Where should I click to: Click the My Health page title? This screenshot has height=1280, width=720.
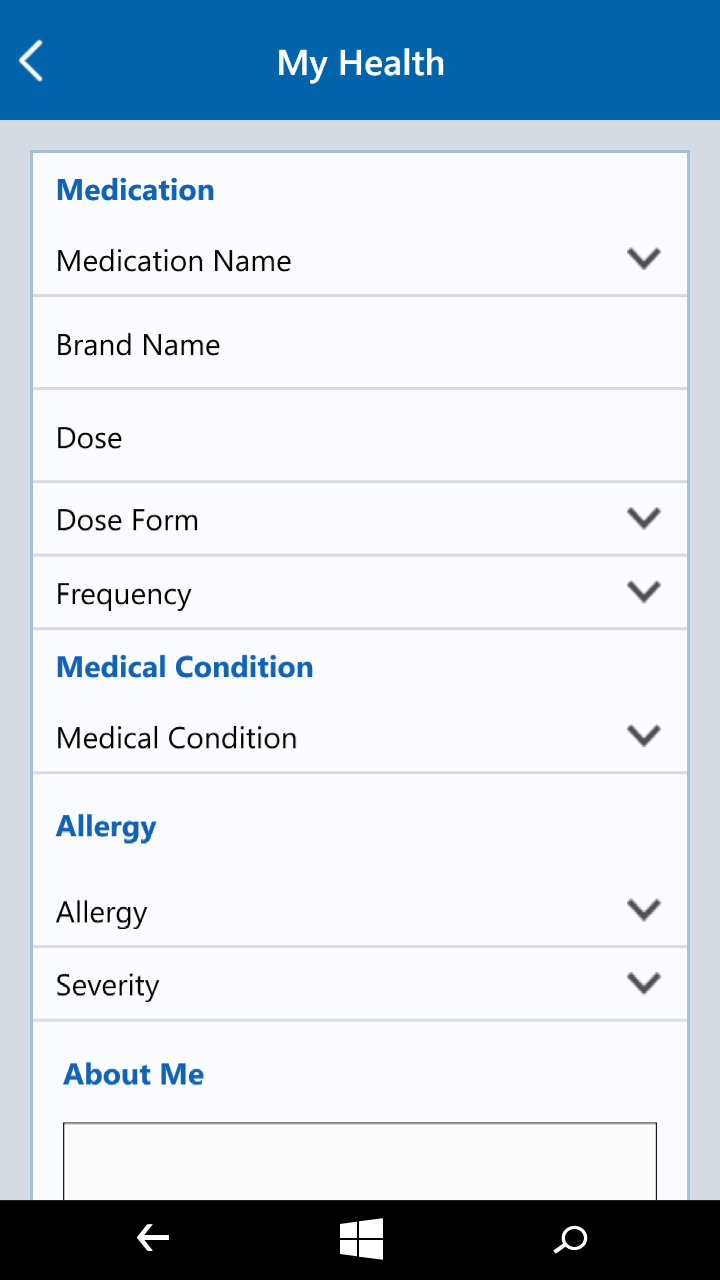360,63
